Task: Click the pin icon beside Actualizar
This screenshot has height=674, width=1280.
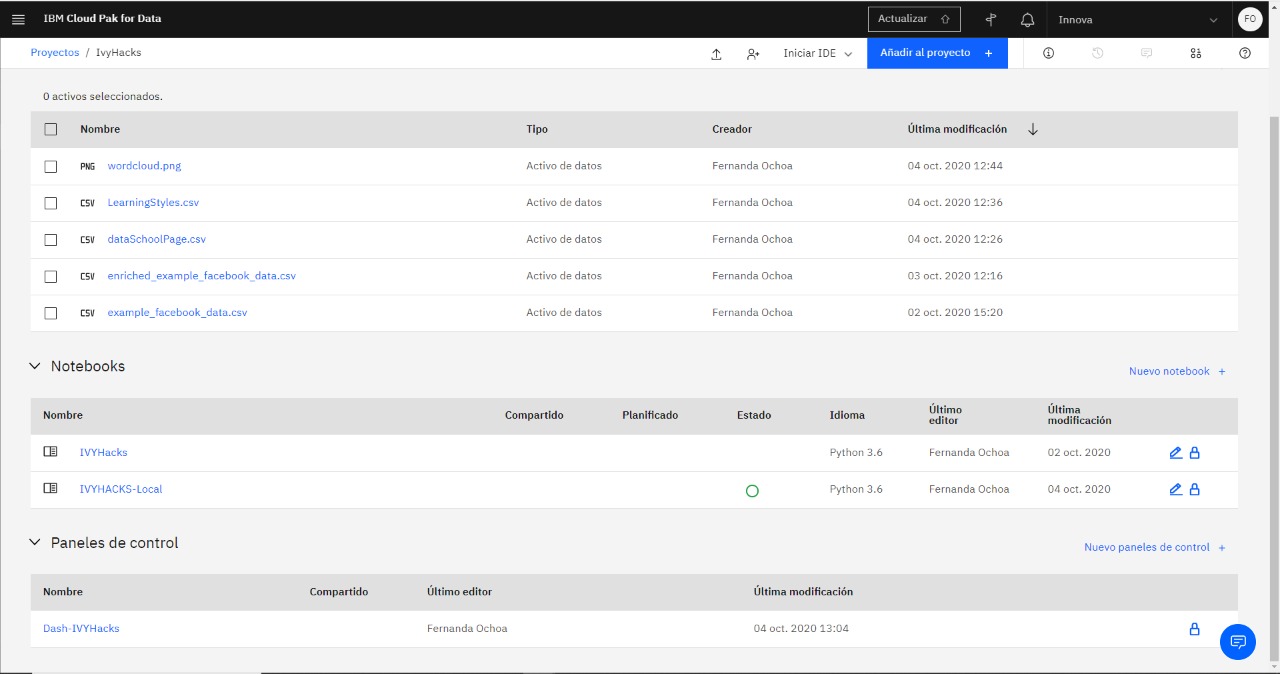Action: 991,19
